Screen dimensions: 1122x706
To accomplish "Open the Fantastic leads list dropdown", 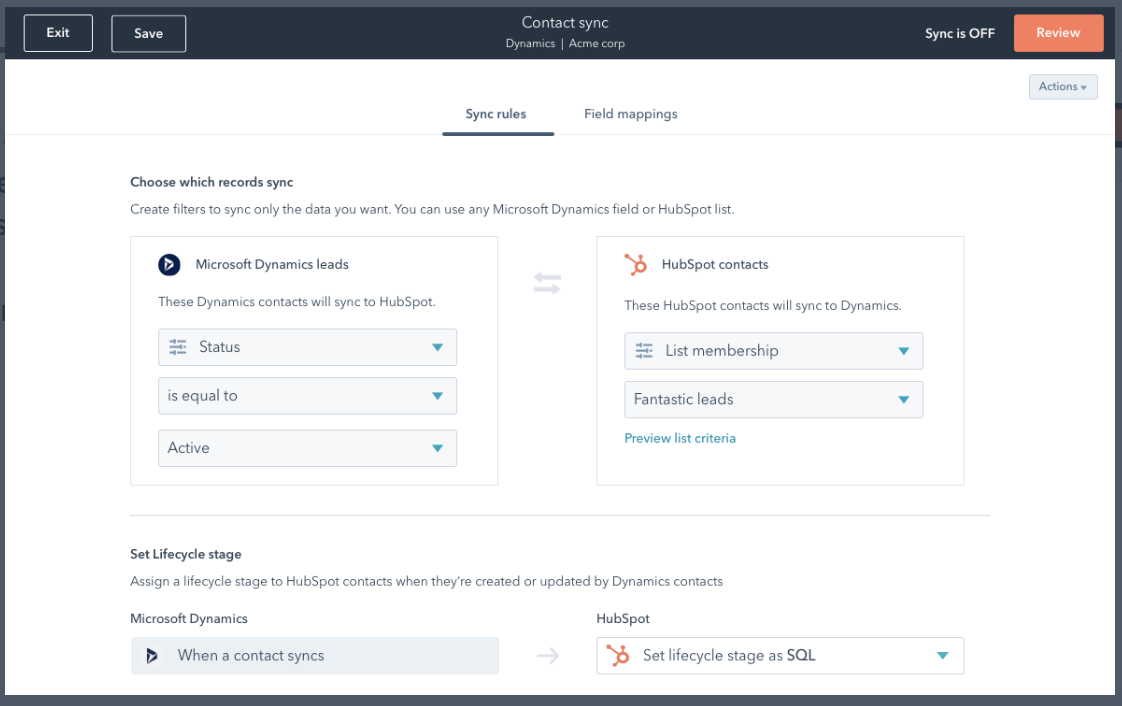I will pyautogui.click(x=773, y=399).
